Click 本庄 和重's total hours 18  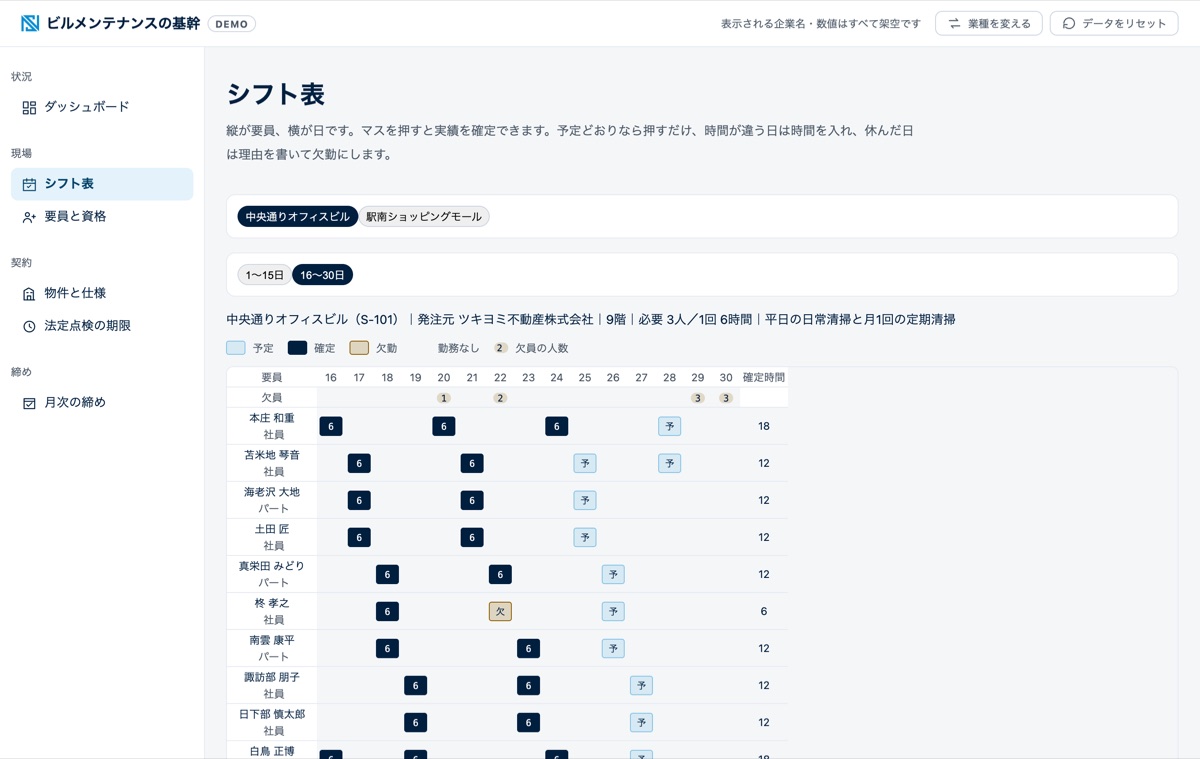tap(764, 426)
